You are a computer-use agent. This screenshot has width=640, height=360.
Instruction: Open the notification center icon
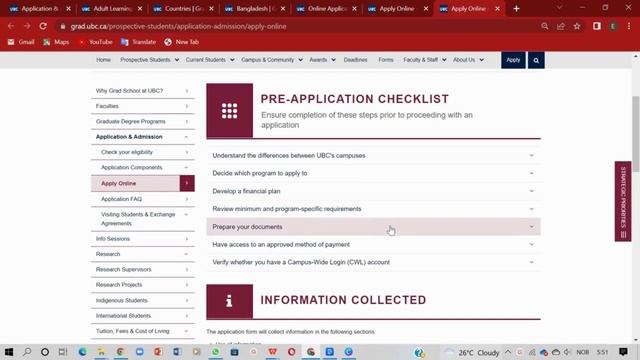pos(623,352)
